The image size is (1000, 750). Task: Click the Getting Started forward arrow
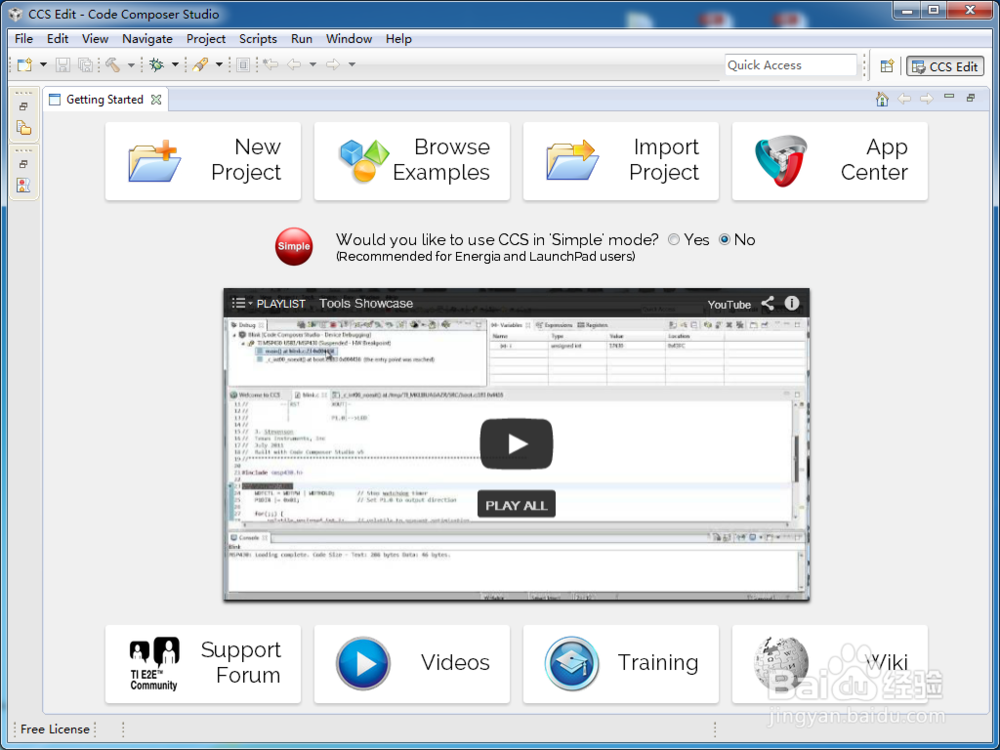point(927,99)
